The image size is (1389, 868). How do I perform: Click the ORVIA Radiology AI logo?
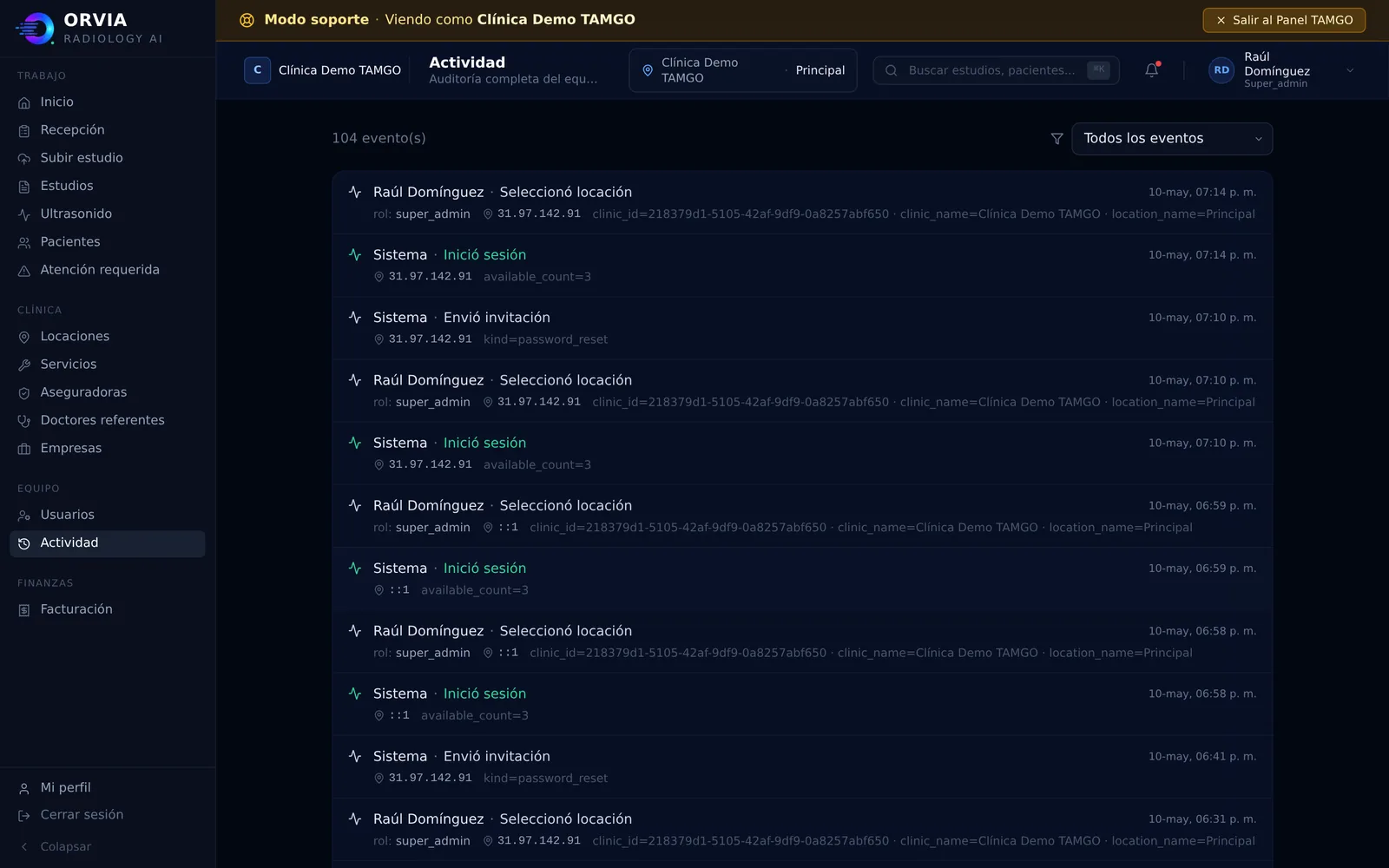point(89,28)
